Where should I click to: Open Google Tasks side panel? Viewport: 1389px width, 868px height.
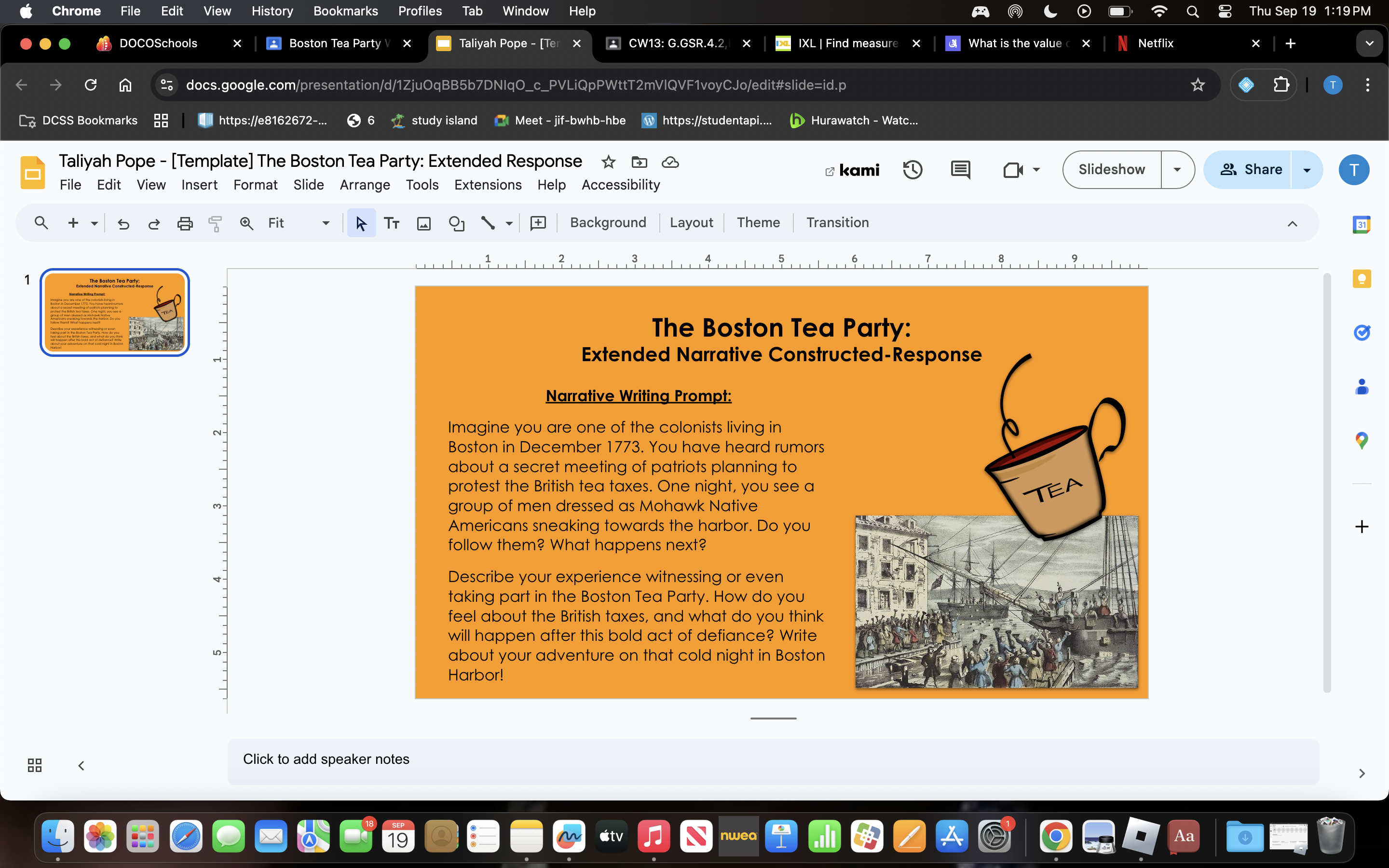click(x=1362, y=332)
